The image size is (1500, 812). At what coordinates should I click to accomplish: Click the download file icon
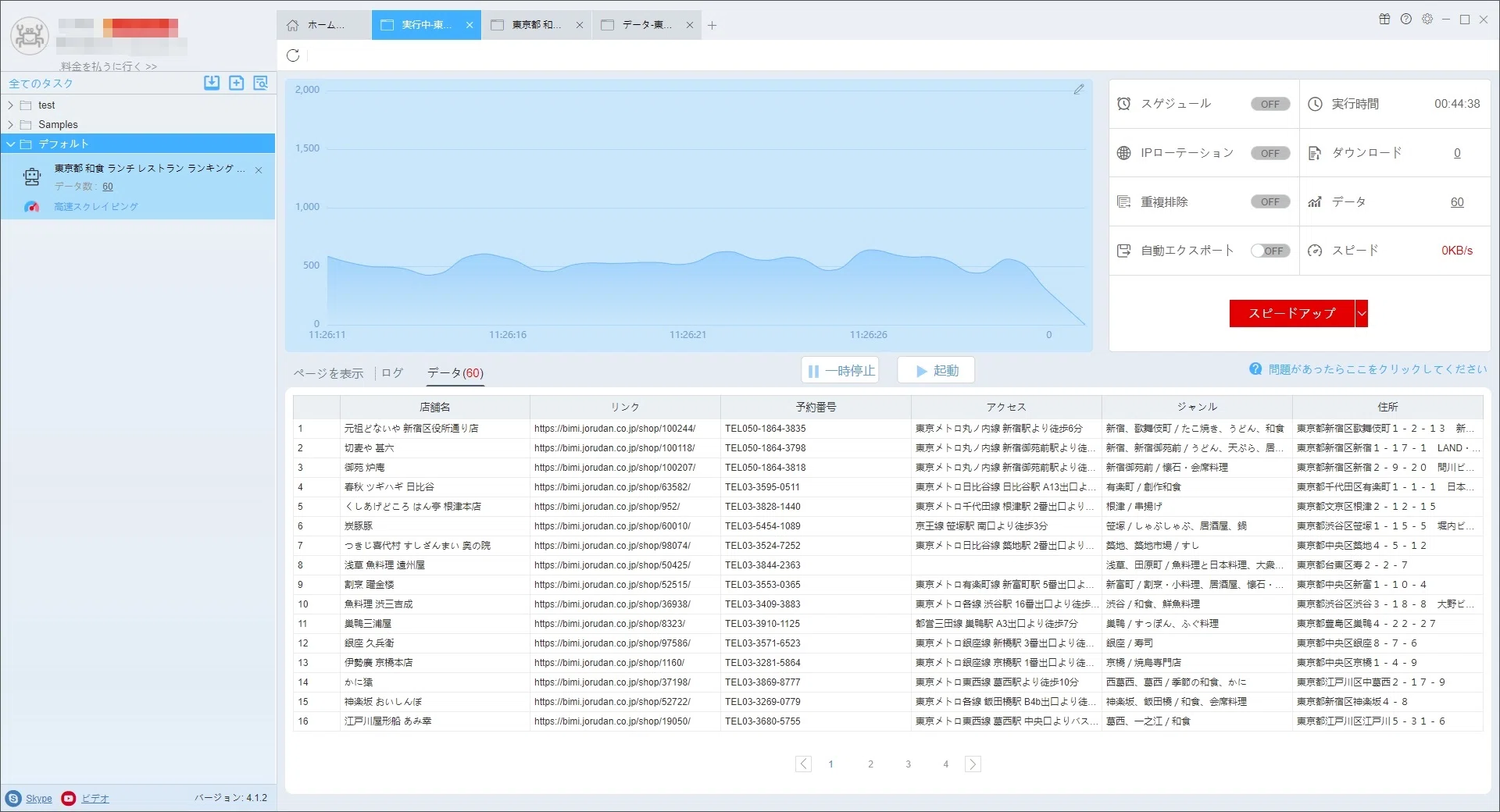1315,153
